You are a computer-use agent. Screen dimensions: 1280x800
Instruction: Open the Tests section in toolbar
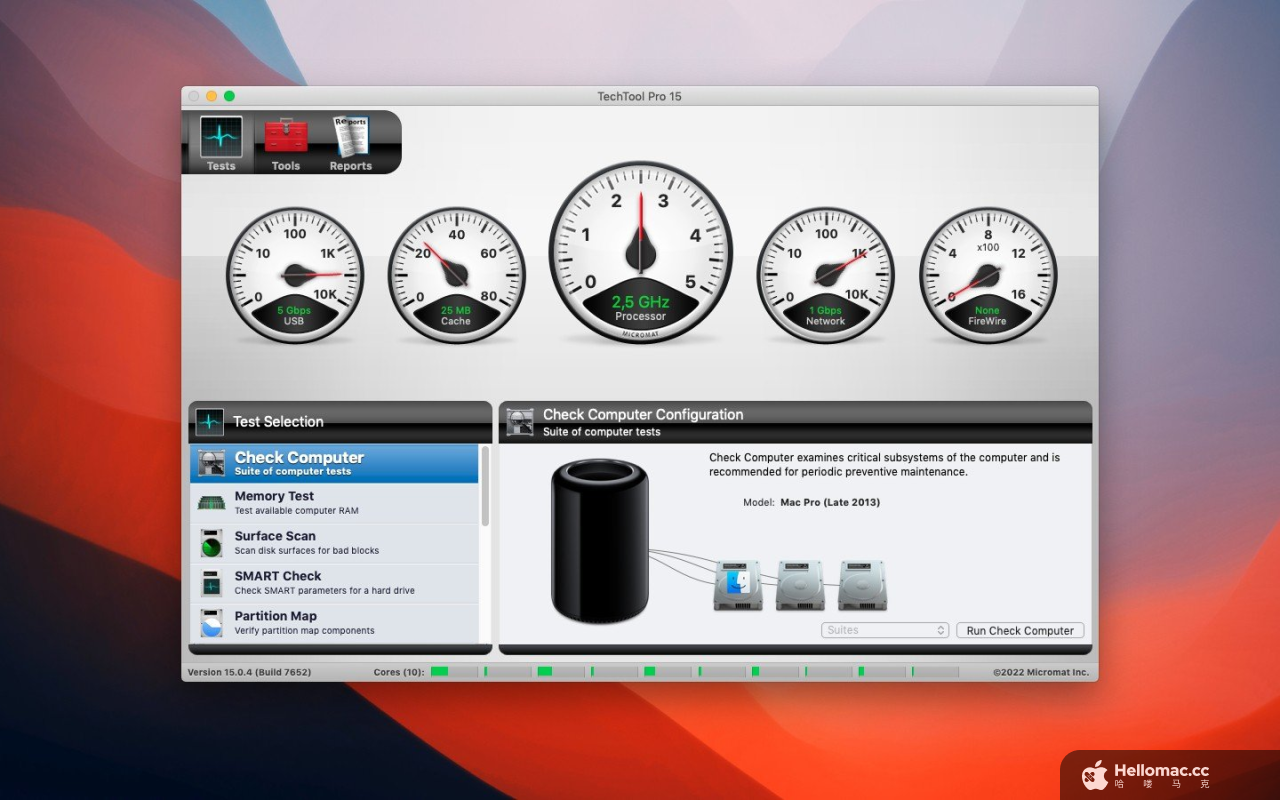pos(221,144)
